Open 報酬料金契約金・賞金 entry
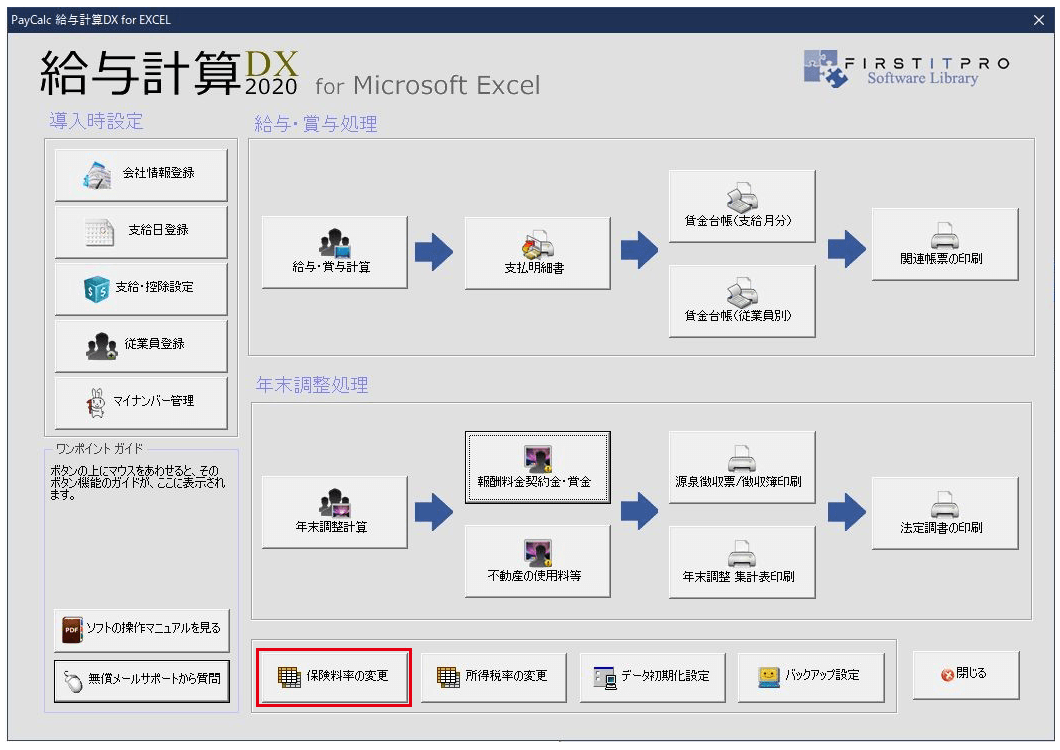The height and width of the screenshot is (750, 1060). (x=537, y=467)
